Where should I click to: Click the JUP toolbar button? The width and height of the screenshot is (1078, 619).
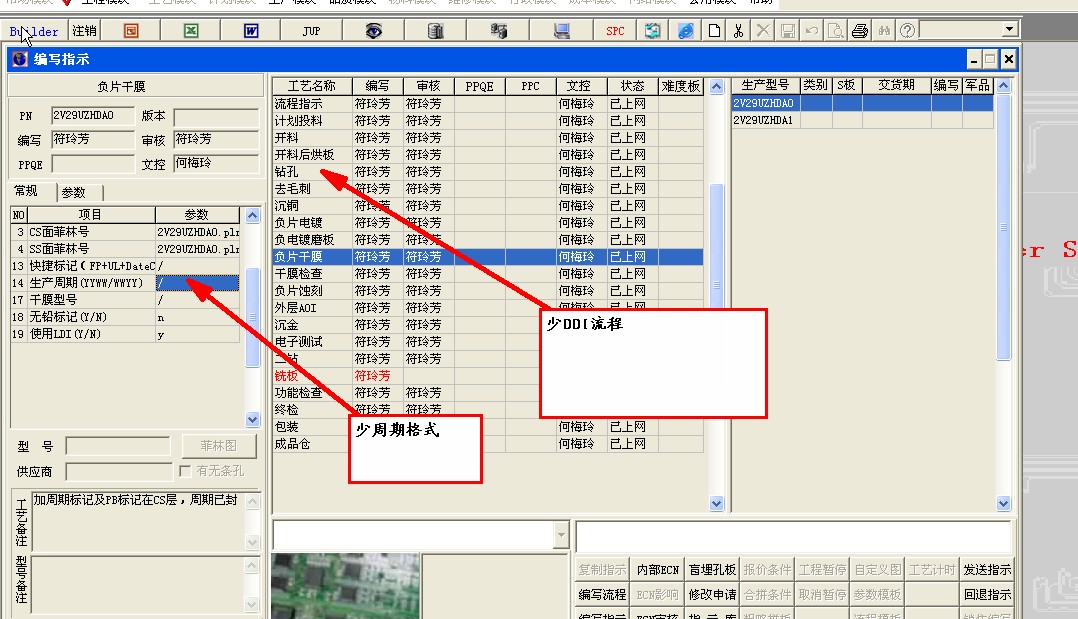point(311,31)
